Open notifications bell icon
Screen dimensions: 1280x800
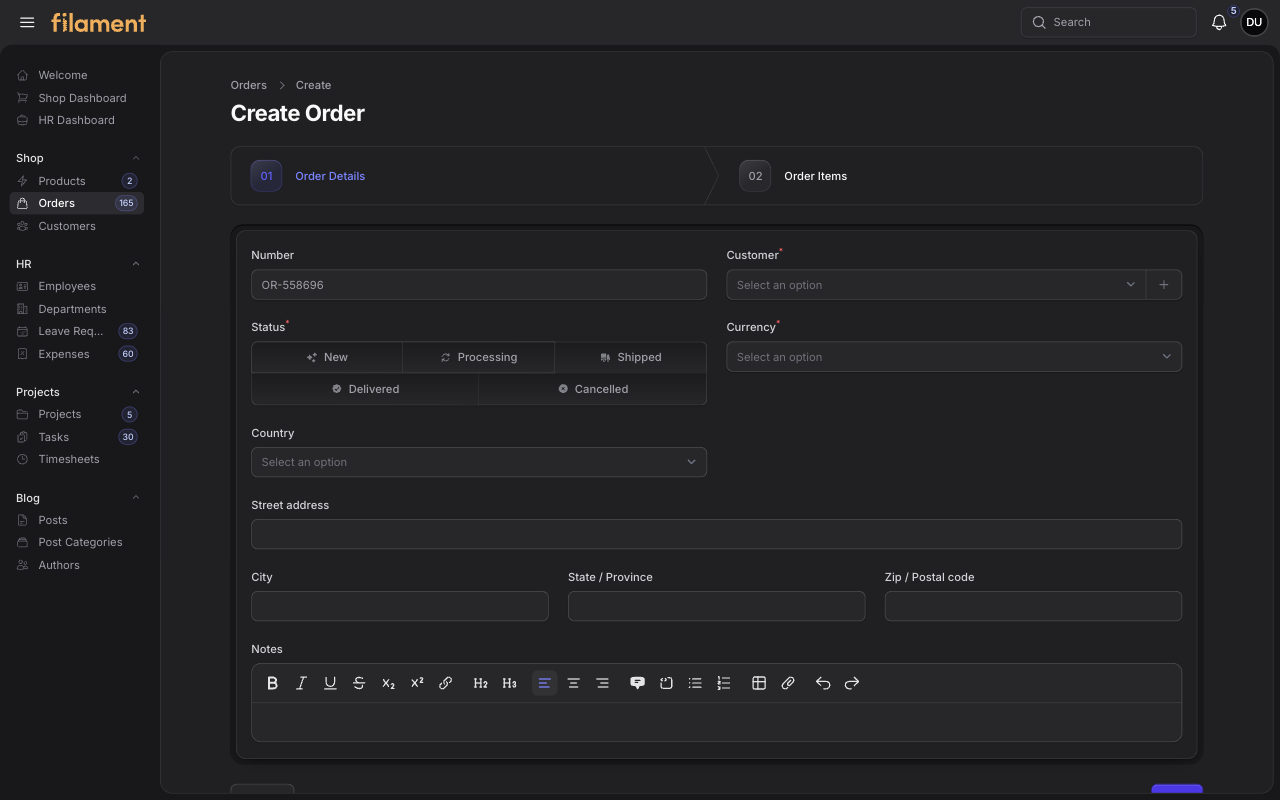[x=1219, y=22]
